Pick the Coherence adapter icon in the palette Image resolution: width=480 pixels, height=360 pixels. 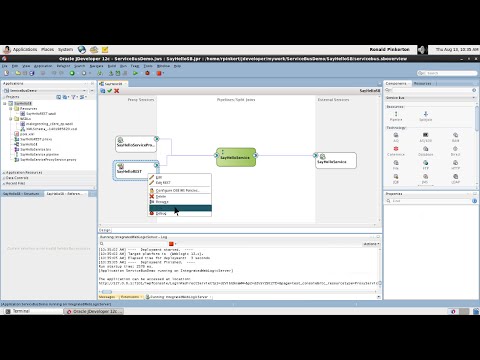(396, 151)
